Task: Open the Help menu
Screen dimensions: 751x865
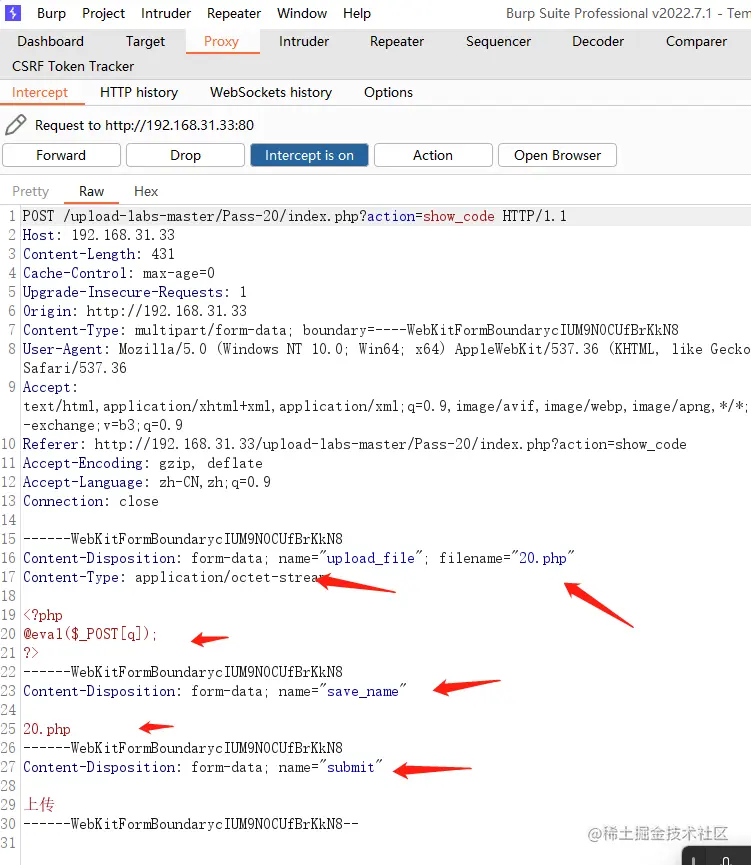Action: click(x=356, y=13)
